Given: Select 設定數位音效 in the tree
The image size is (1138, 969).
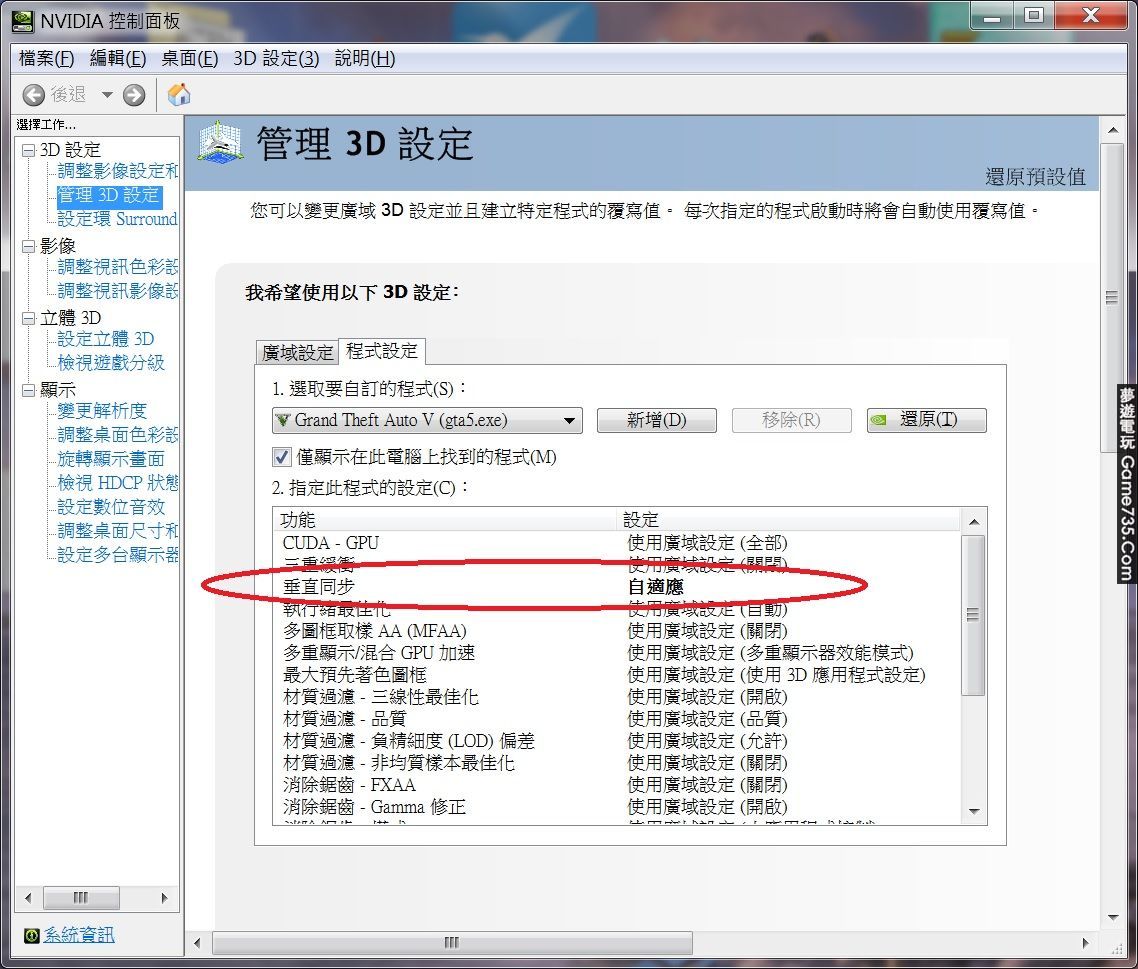Looking at the screenshot, I should coord(110,507).
